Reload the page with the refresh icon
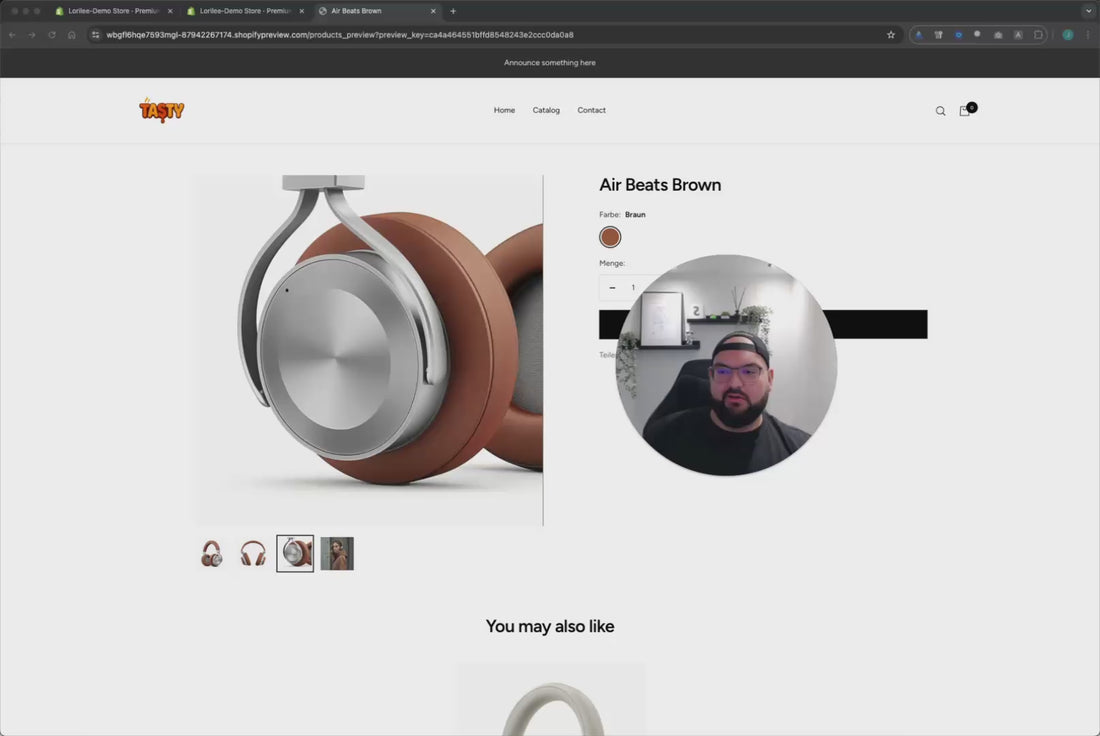The height and width of the screenshot is (736, 1100). click(x=52, y=35)
